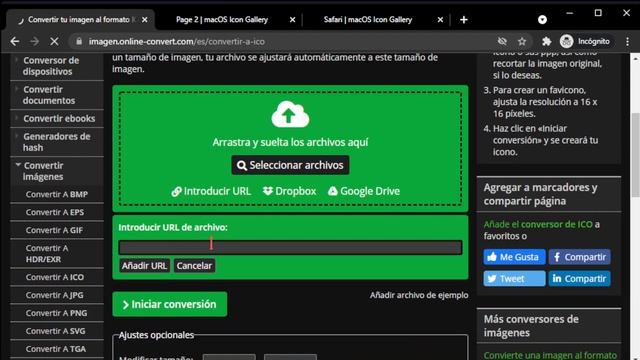Screen dimensions: 640x360
Task: Click the cloud upload icon
Action: coord(290,114)
